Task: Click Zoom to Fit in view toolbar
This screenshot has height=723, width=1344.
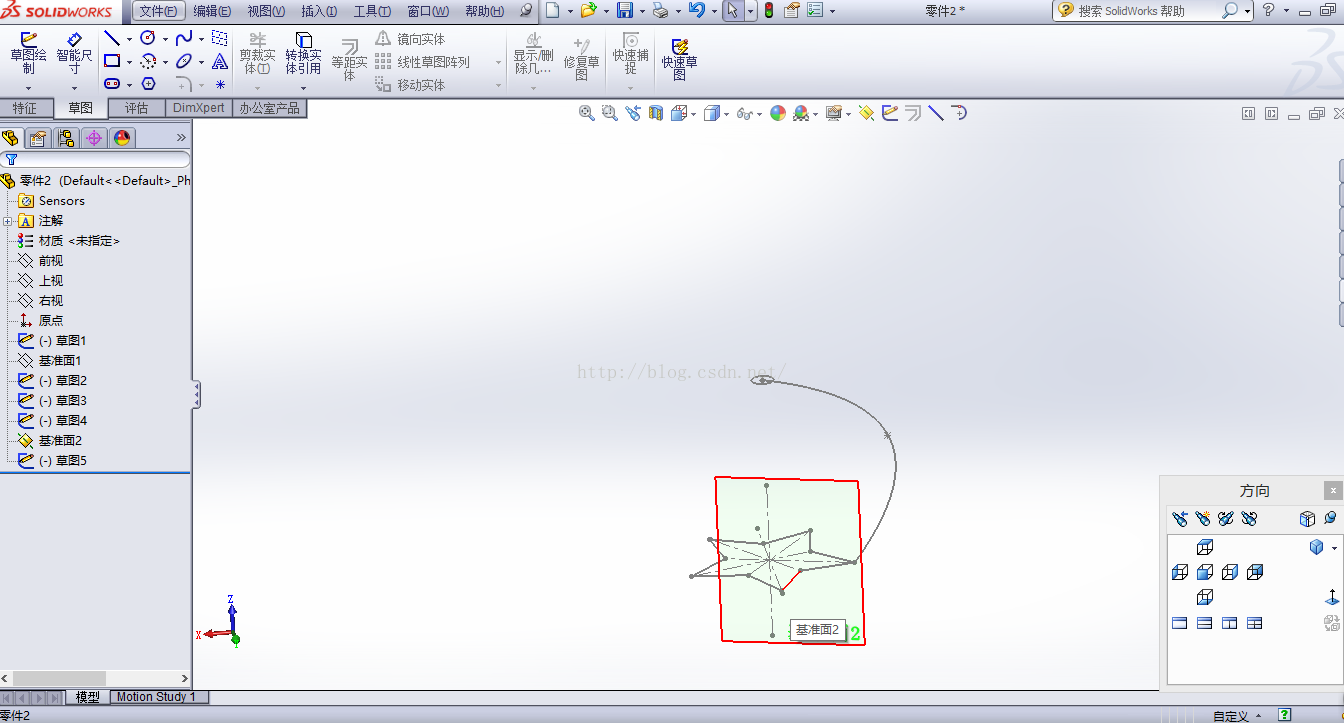Action: pyautogui.click(x=587, y=113)
